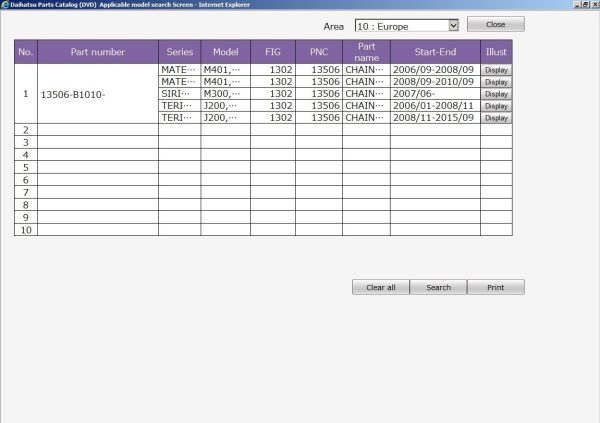Select part number field 13506-B1010-
The height and width of the screenshot is (423, 600).
tap(98, 94)
